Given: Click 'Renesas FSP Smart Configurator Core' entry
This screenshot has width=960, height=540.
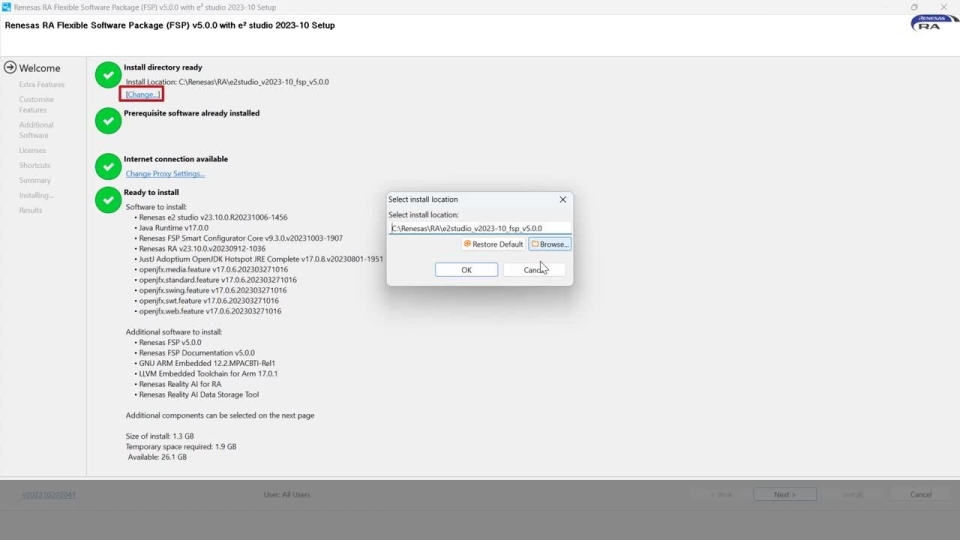Looking at the screenshot, I should point(241,238).
